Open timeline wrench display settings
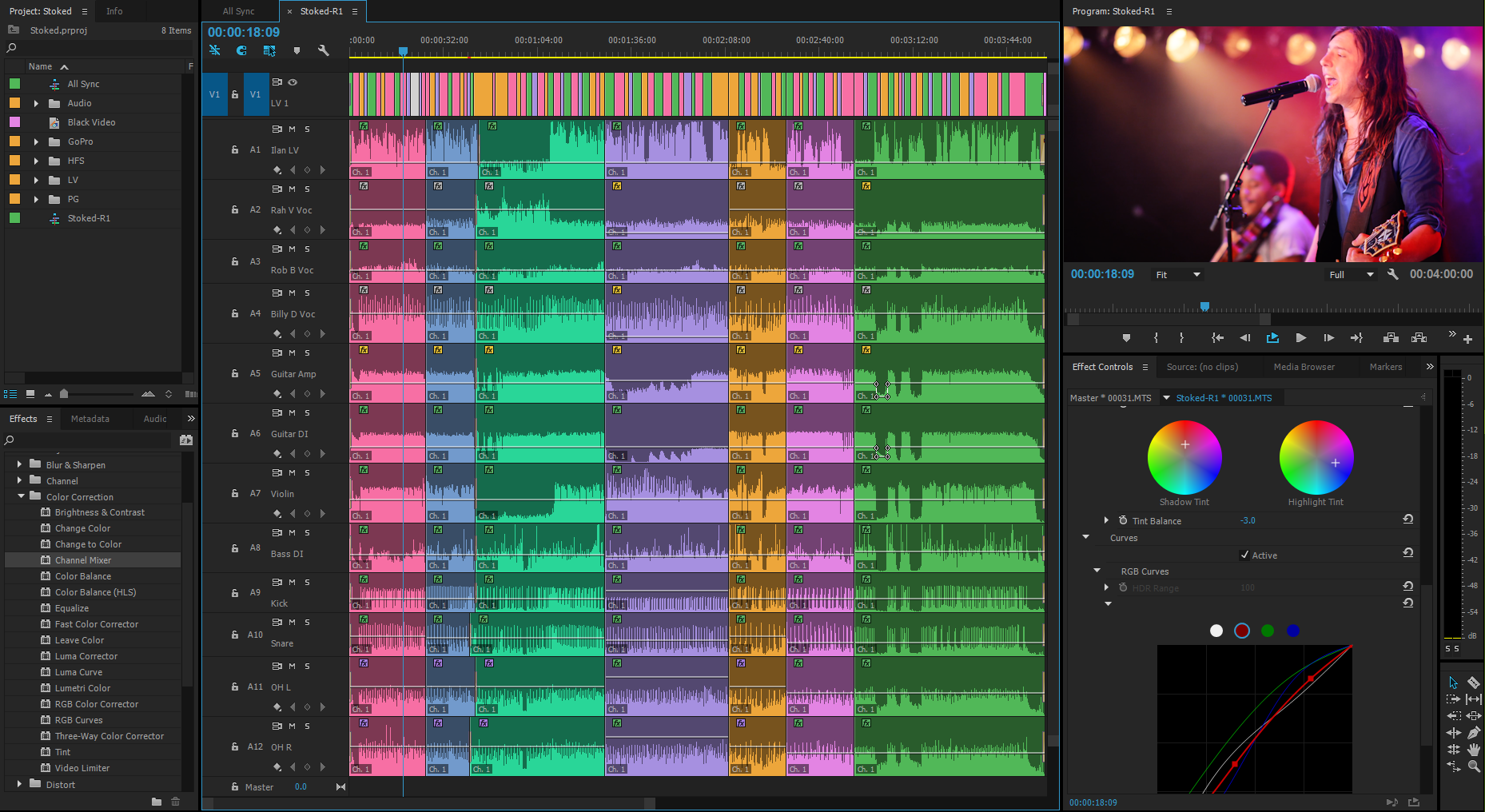1485x812 pixels. coord(323,50)
